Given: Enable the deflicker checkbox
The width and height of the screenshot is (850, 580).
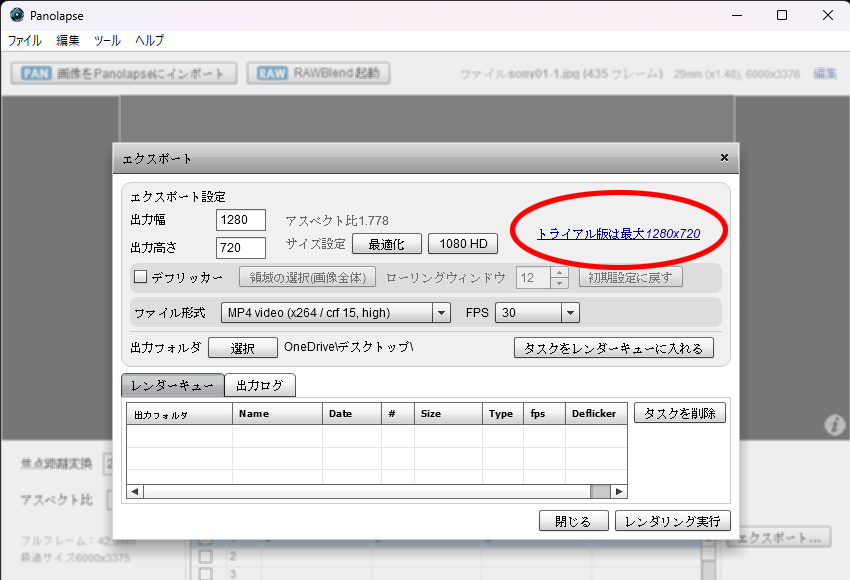Looking at the screenshot, I should (141, 277).
